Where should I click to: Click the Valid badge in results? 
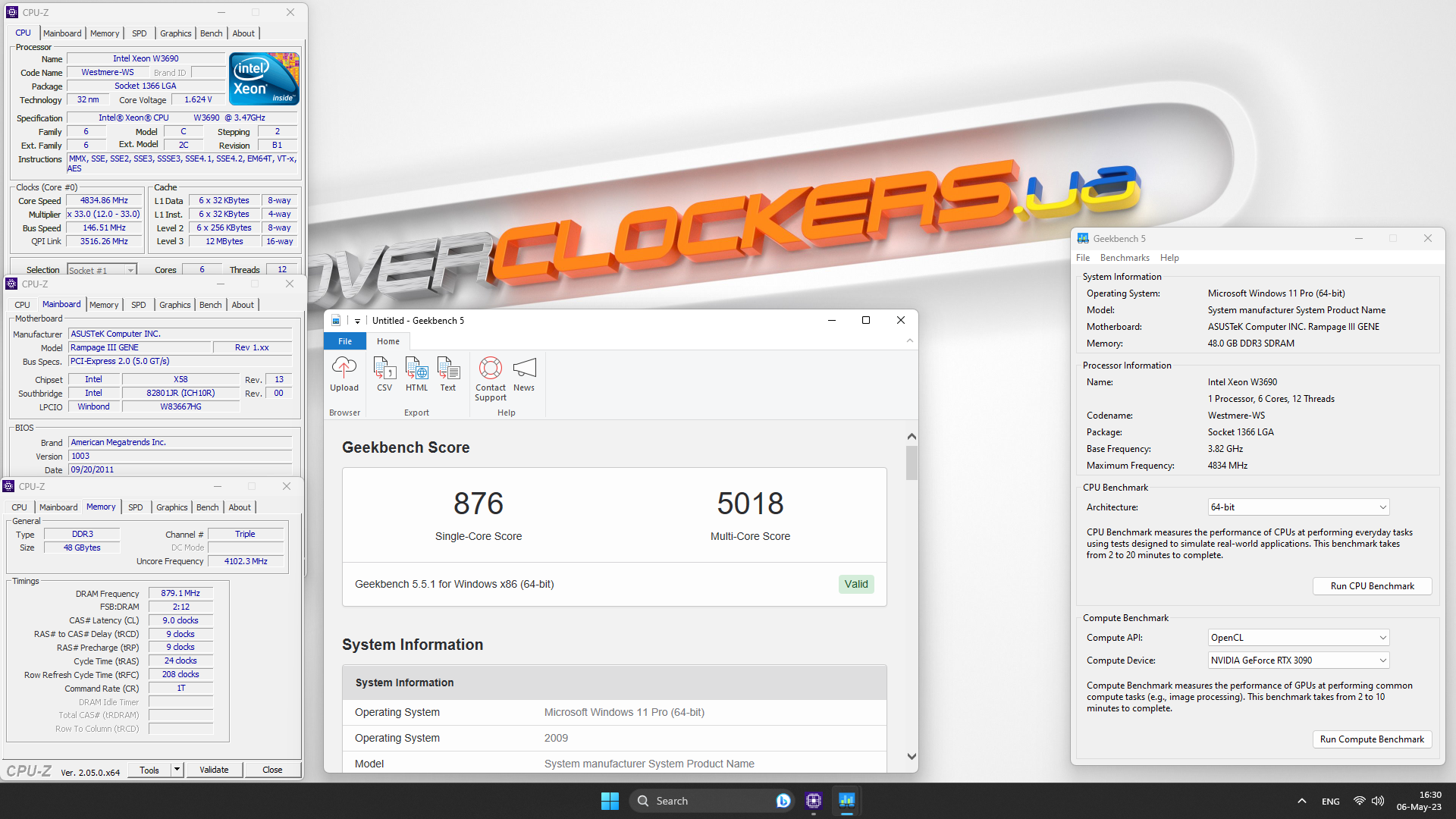tap(856, 584)
